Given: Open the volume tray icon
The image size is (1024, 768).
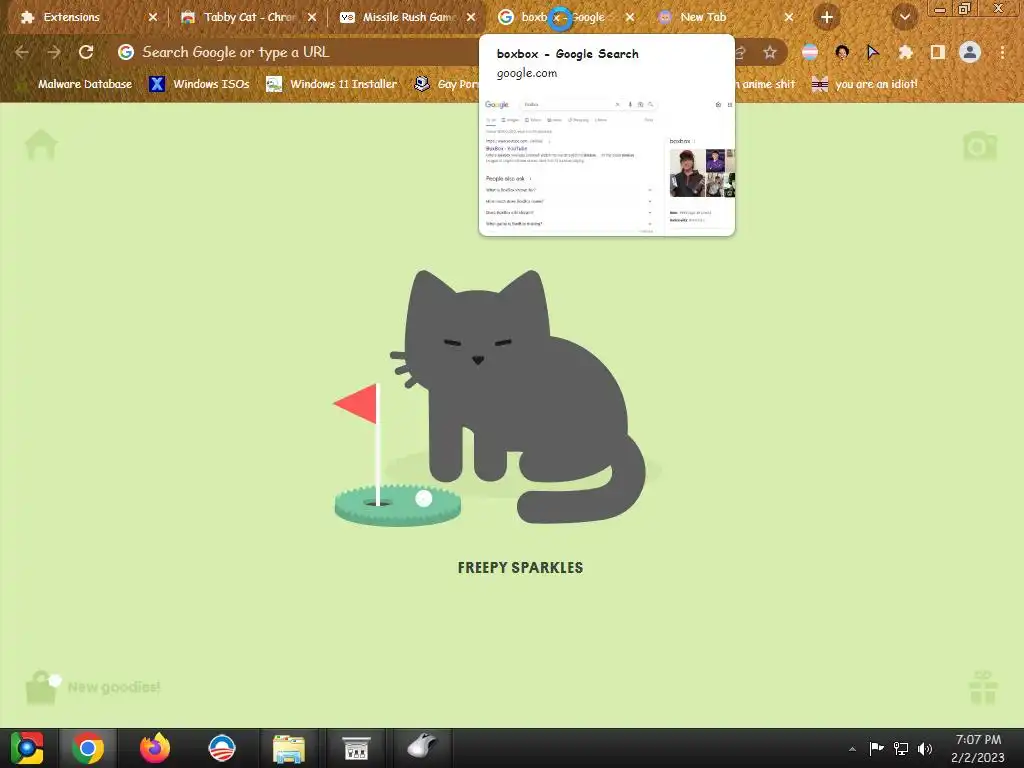Looking at the screenshot, I should (x=925, y=748).
